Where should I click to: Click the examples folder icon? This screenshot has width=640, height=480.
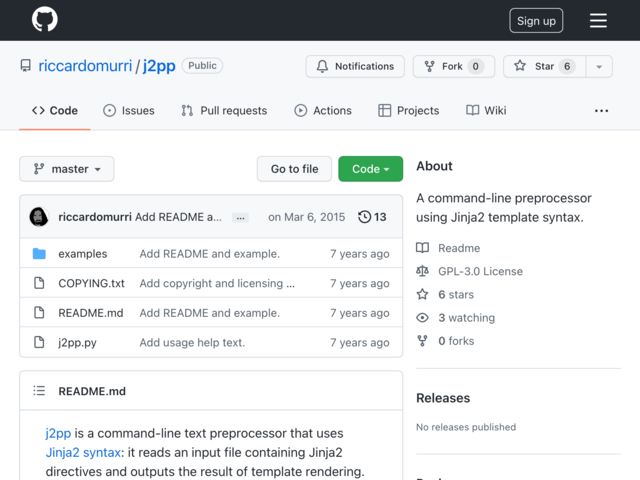click(x=39, y=253)
